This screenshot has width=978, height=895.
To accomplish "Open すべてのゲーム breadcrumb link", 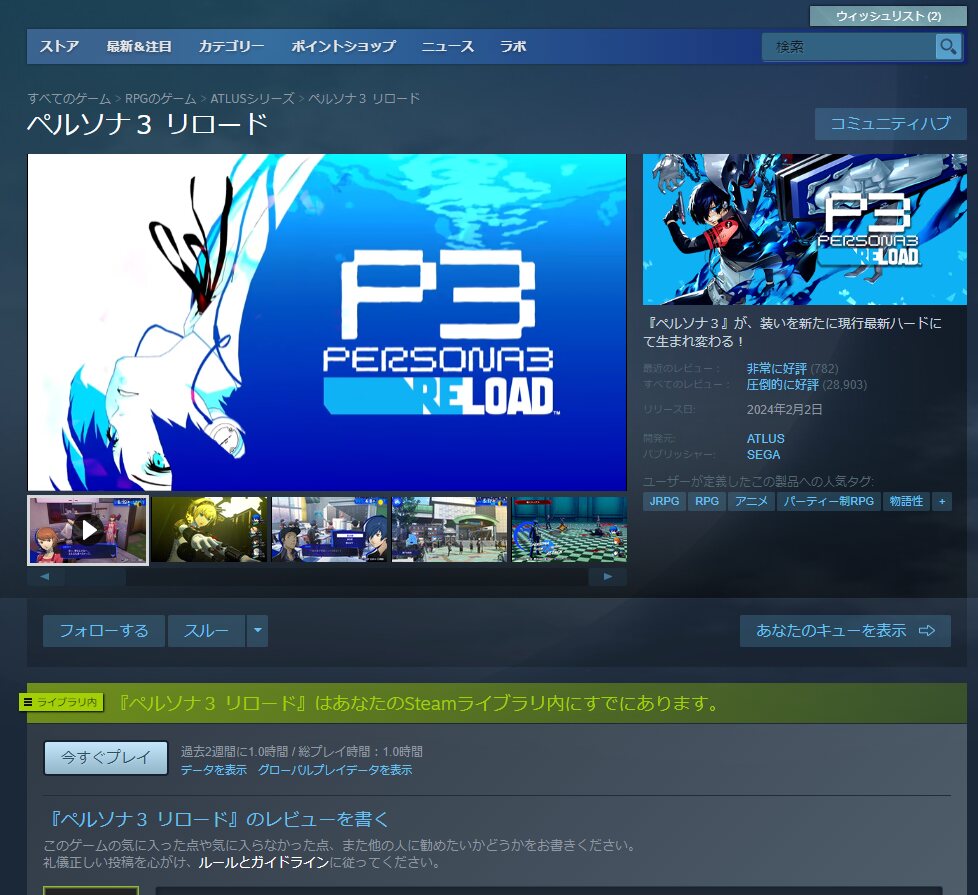I will 69,99.
